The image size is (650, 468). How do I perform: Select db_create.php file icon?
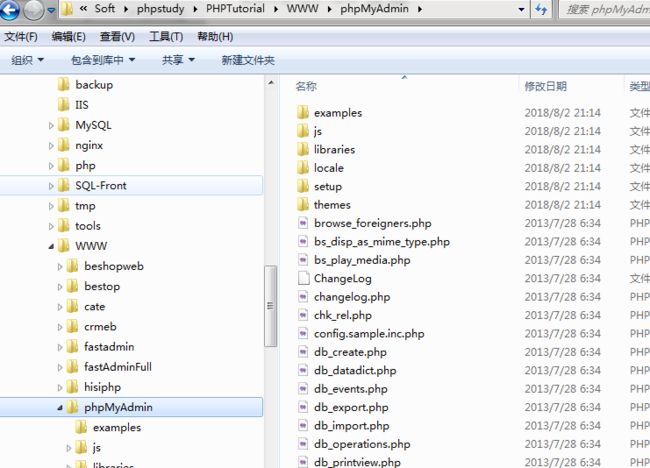tap(303, 352)
